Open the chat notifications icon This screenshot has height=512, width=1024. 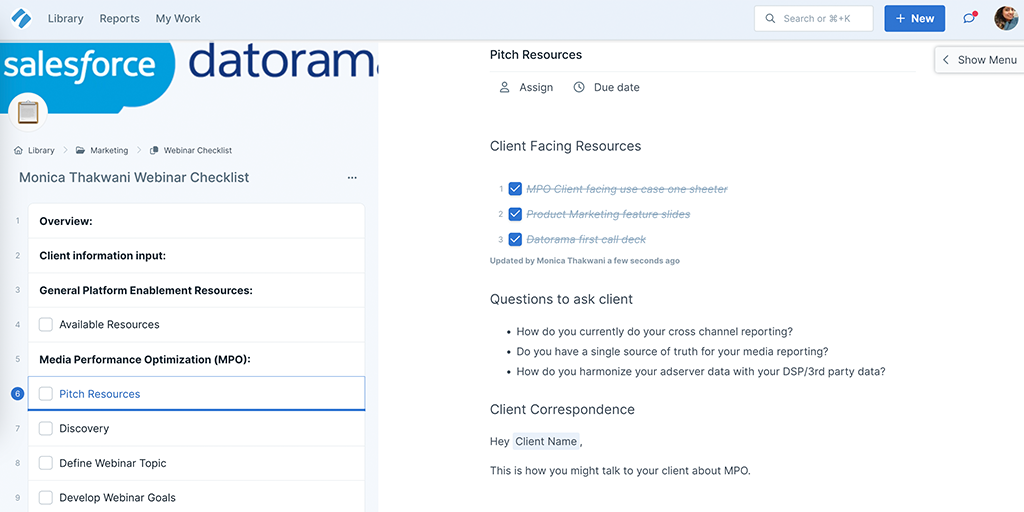969,18
